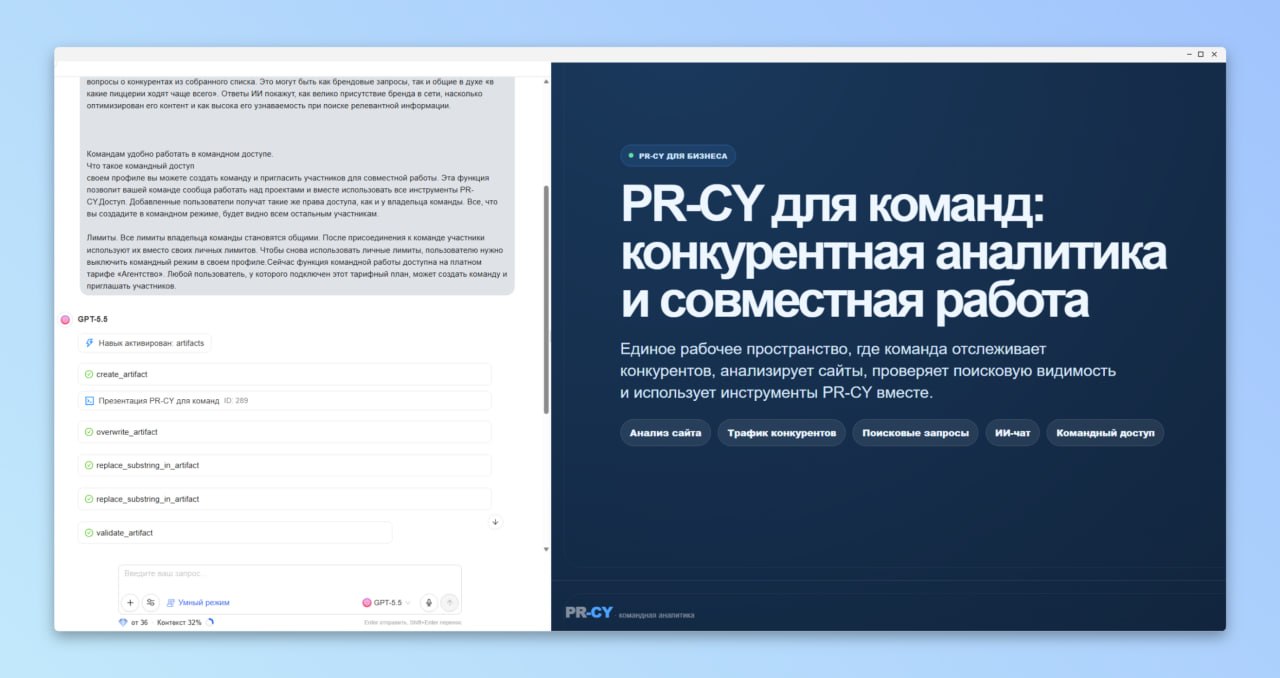Click the PR-CY logo in the slide footer
Image resolution: width=1280 pixels, height=678 pixels.
(x=588, y=613)
